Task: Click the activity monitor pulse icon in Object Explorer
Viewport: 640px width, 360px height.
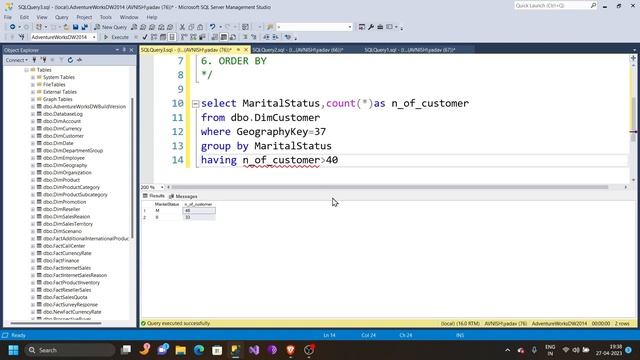Action: pyautogui.click(x=80, y=60)
